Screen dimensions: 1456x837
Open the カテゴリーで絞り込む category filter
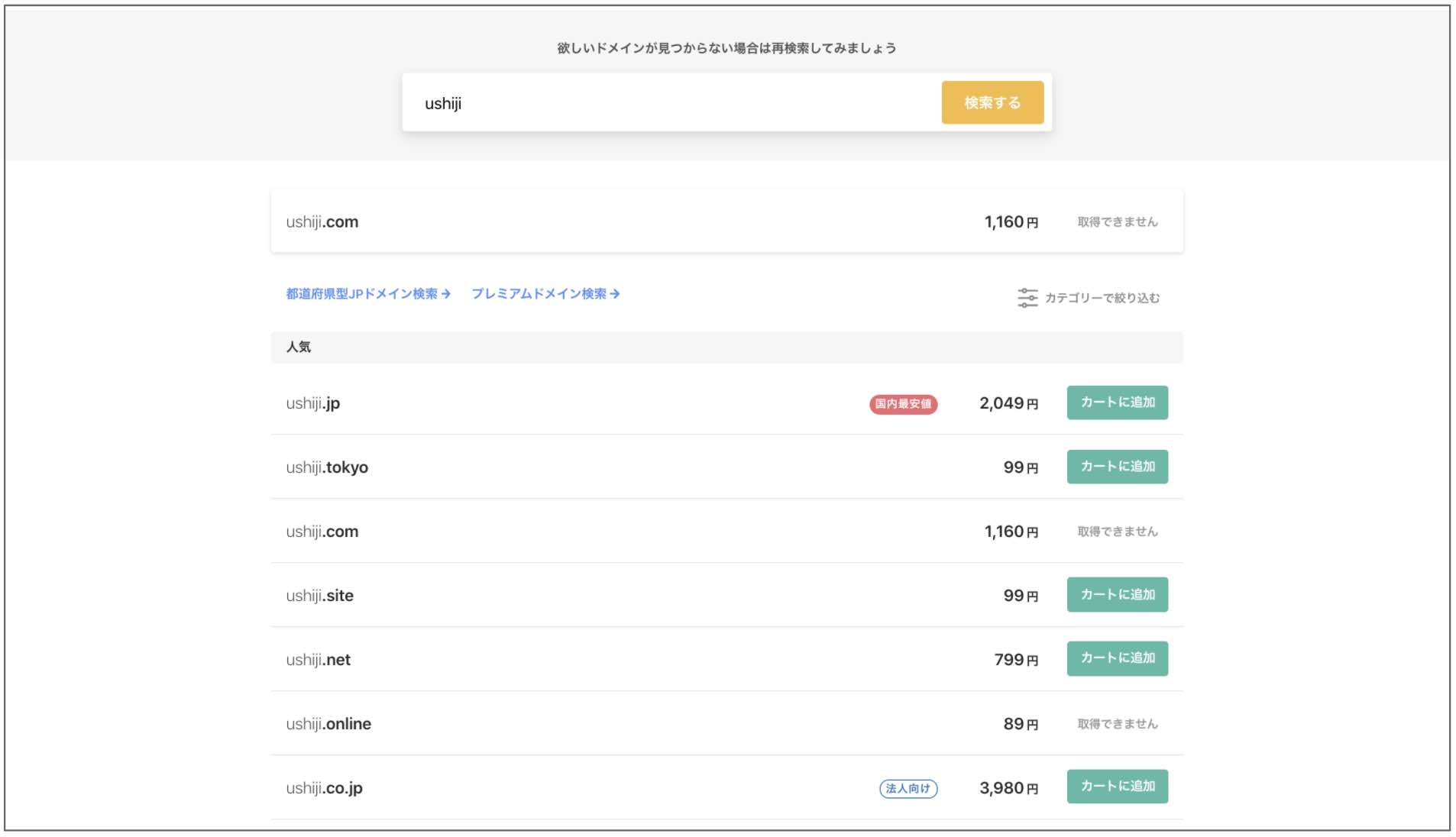pos(1089,298)
